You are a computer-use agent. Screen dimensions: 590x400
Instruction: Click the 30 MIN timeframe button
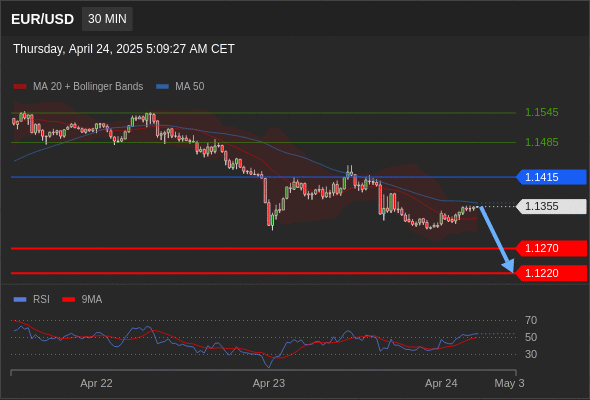point(107,19)
